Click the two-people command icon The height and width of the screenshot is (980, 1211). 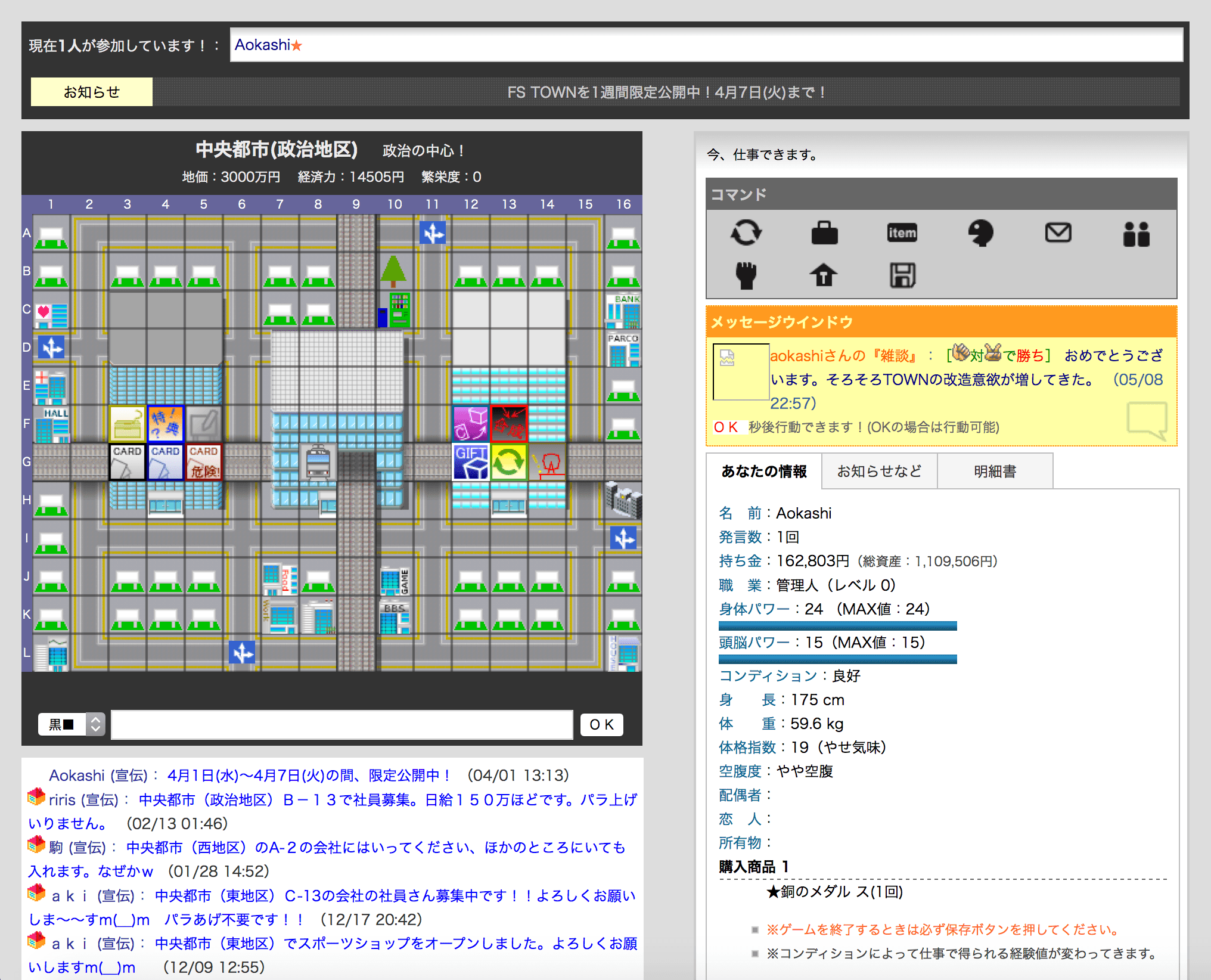(x=1137, y=234)
